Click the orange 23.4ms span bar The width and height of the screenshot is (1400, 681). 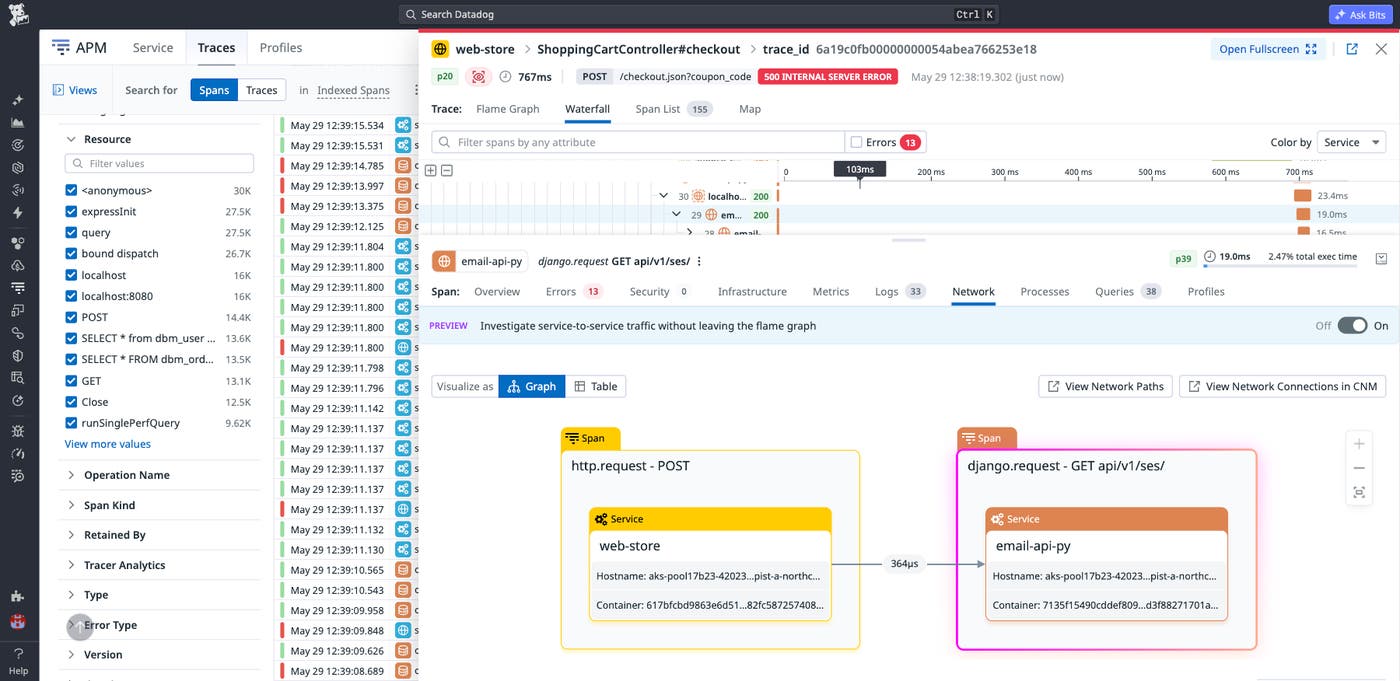(1302, 196)
